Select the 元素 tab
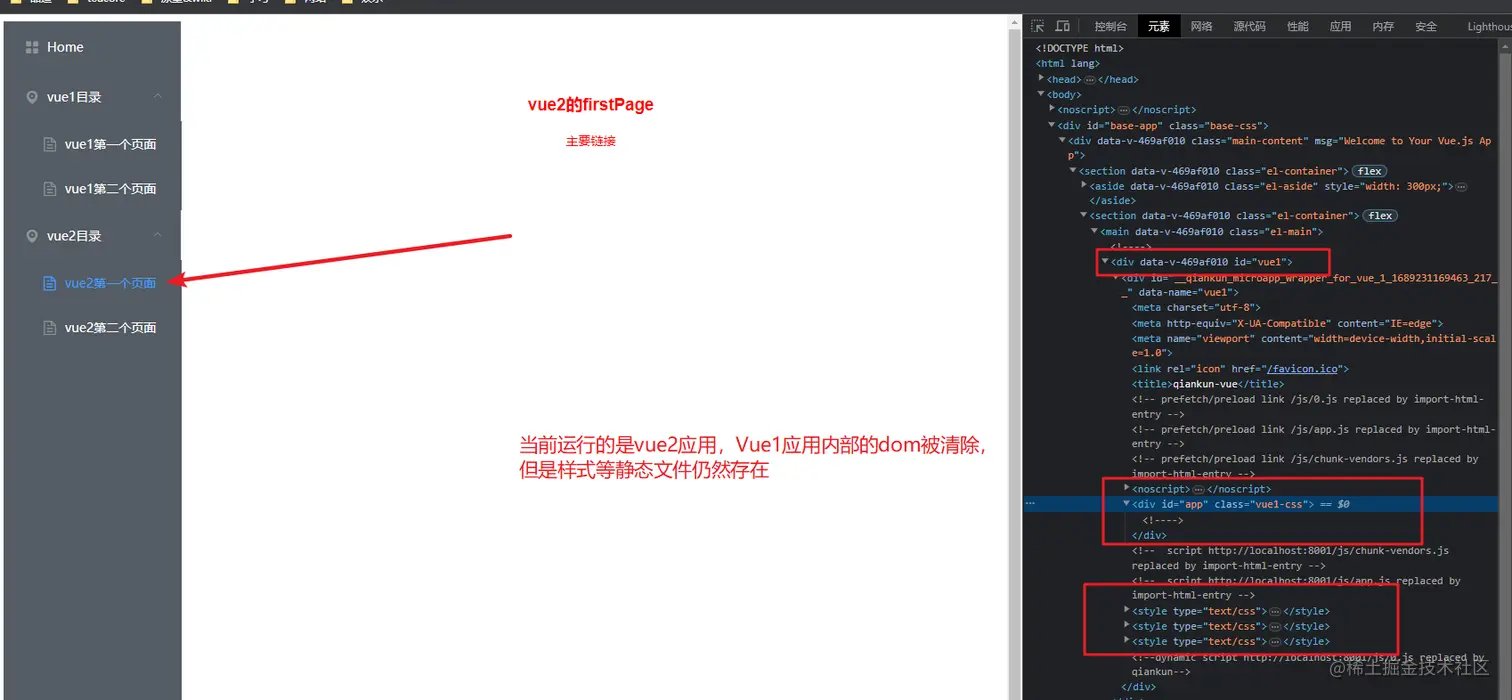The height and width of the screenshot is (700, 1512). [x=1159, y=27]
